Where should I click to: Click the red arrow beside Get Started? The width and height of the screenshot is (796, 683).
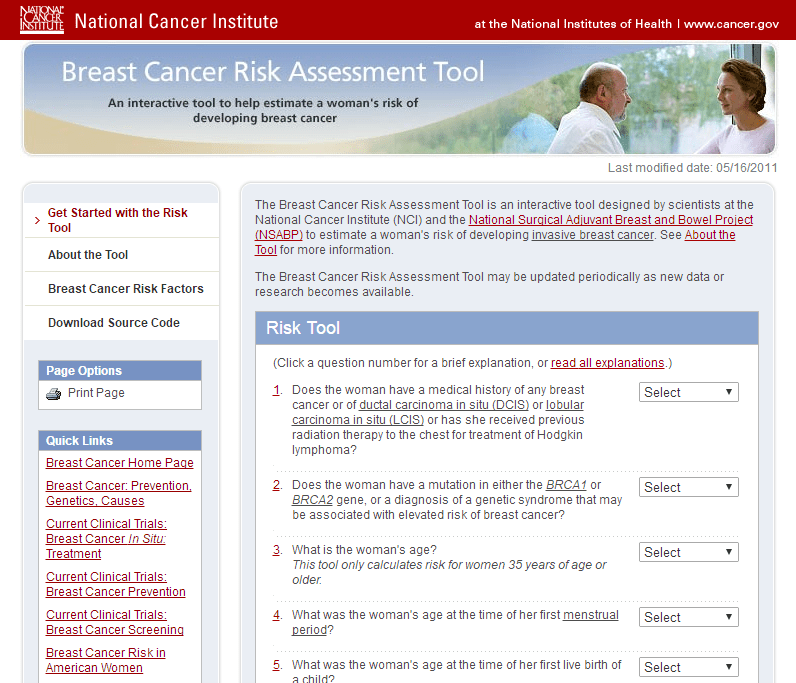pyautogui.click(x=37, y=220)
